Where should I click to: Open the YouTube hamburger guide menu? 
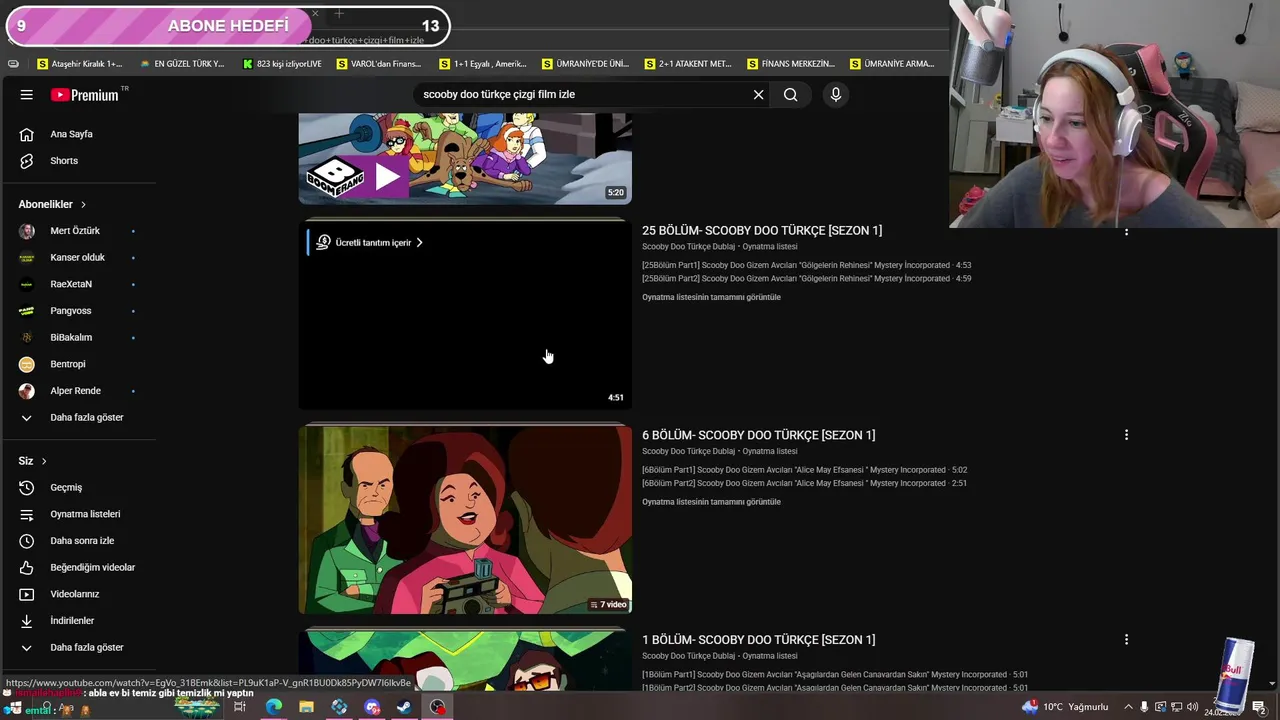27,94
